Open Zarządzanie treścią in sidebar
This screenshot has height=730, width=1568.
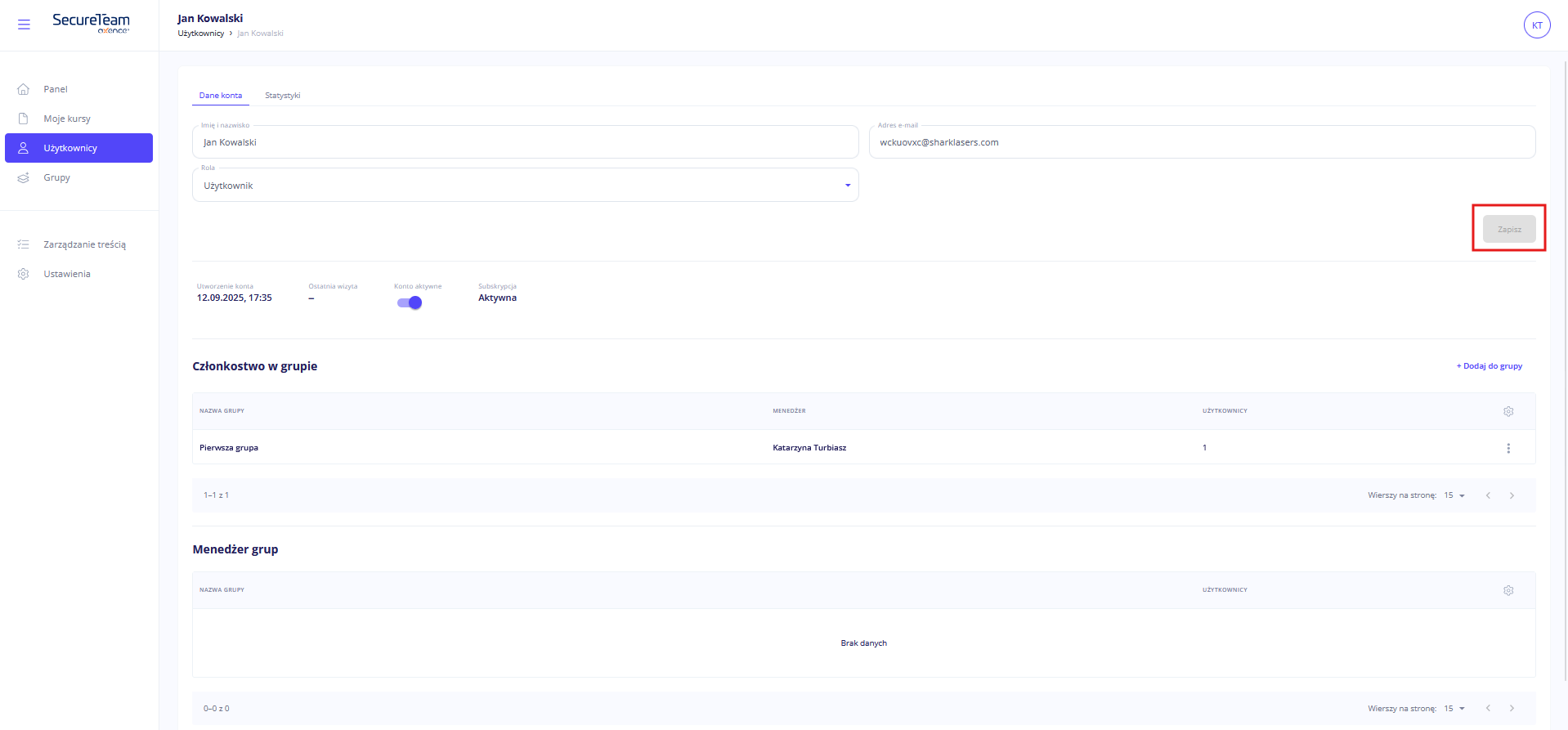[x=84, y=244]
